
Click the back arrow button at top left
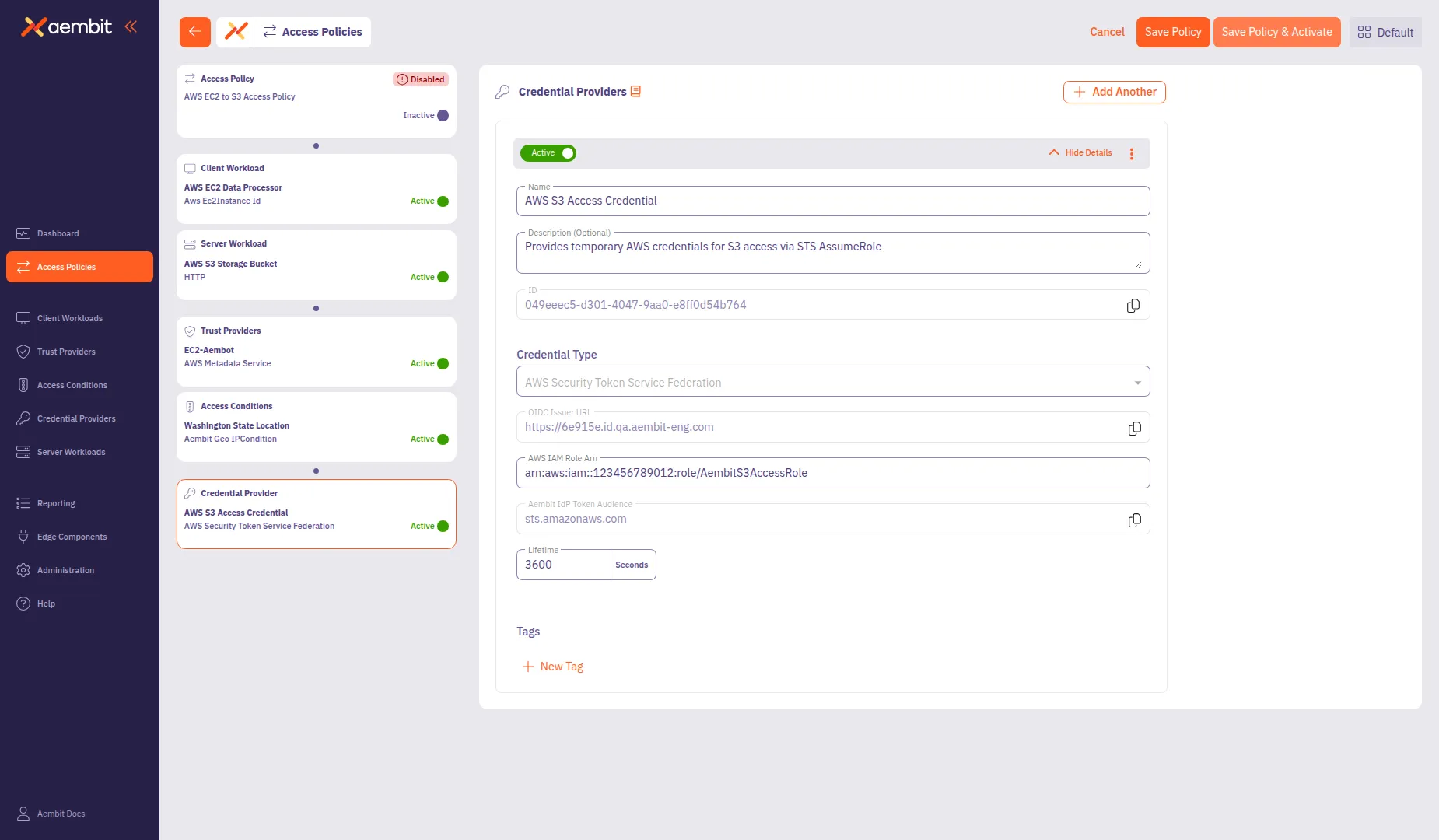(x=194, y=32)
